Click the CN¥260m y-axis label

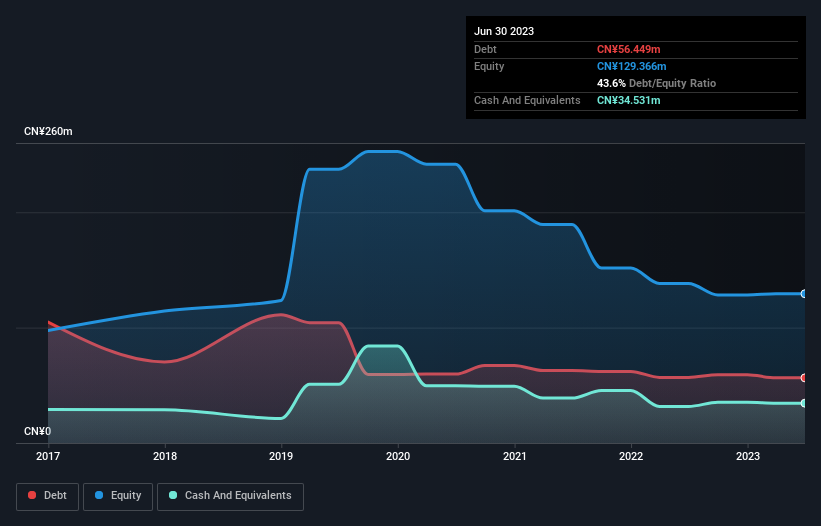click(48, 131)
